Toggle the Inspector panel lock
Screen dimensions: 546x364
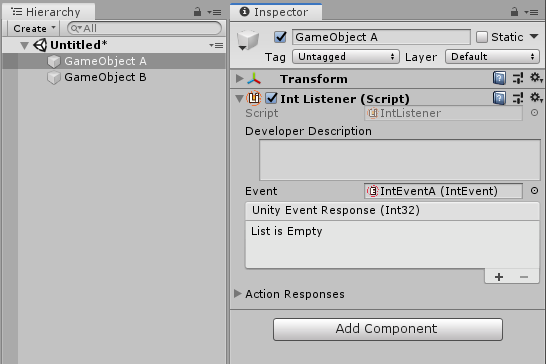[514, 12]
